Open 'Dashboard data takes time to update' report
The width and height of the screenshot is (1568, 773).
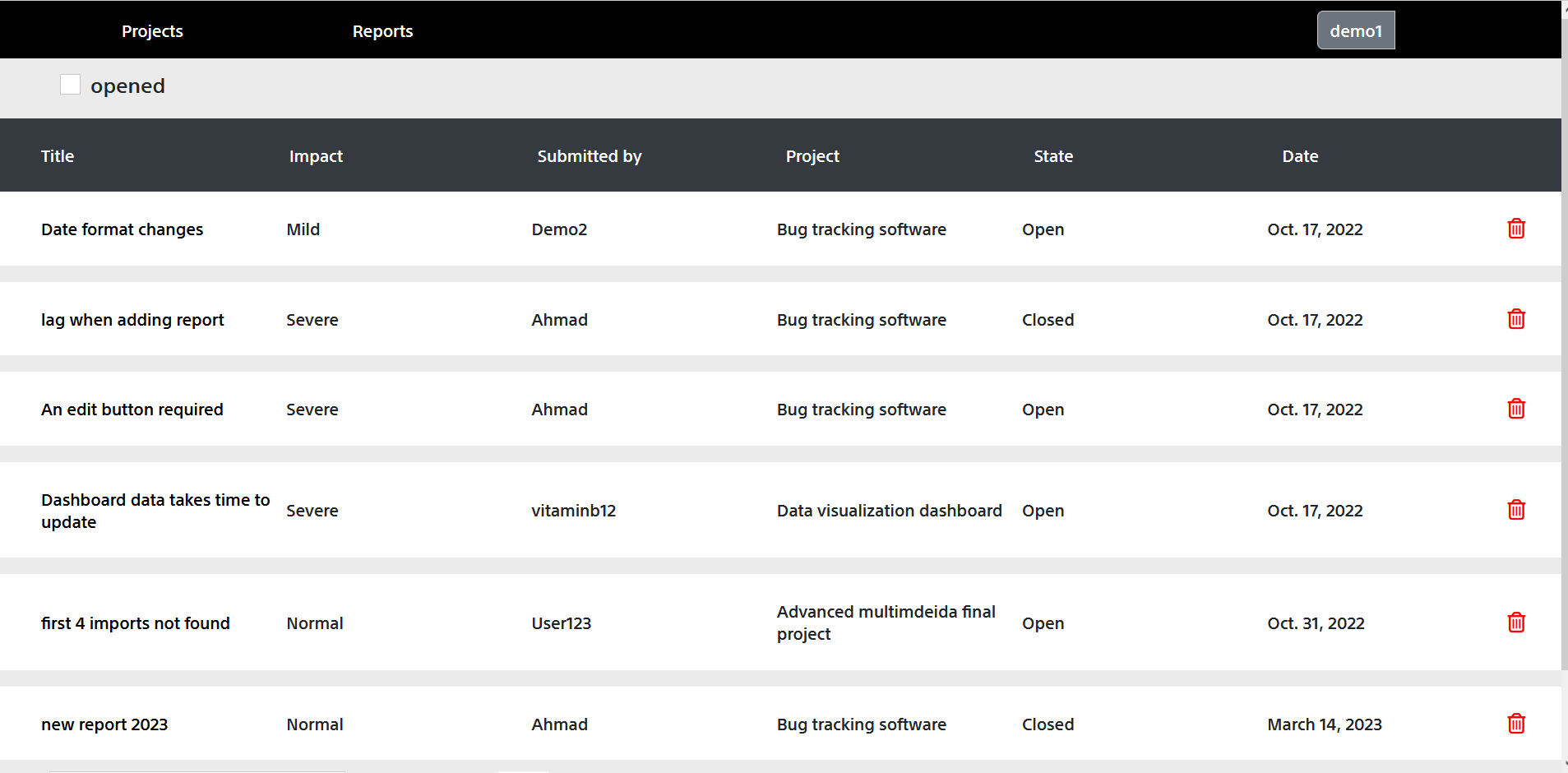click(155, 511)
